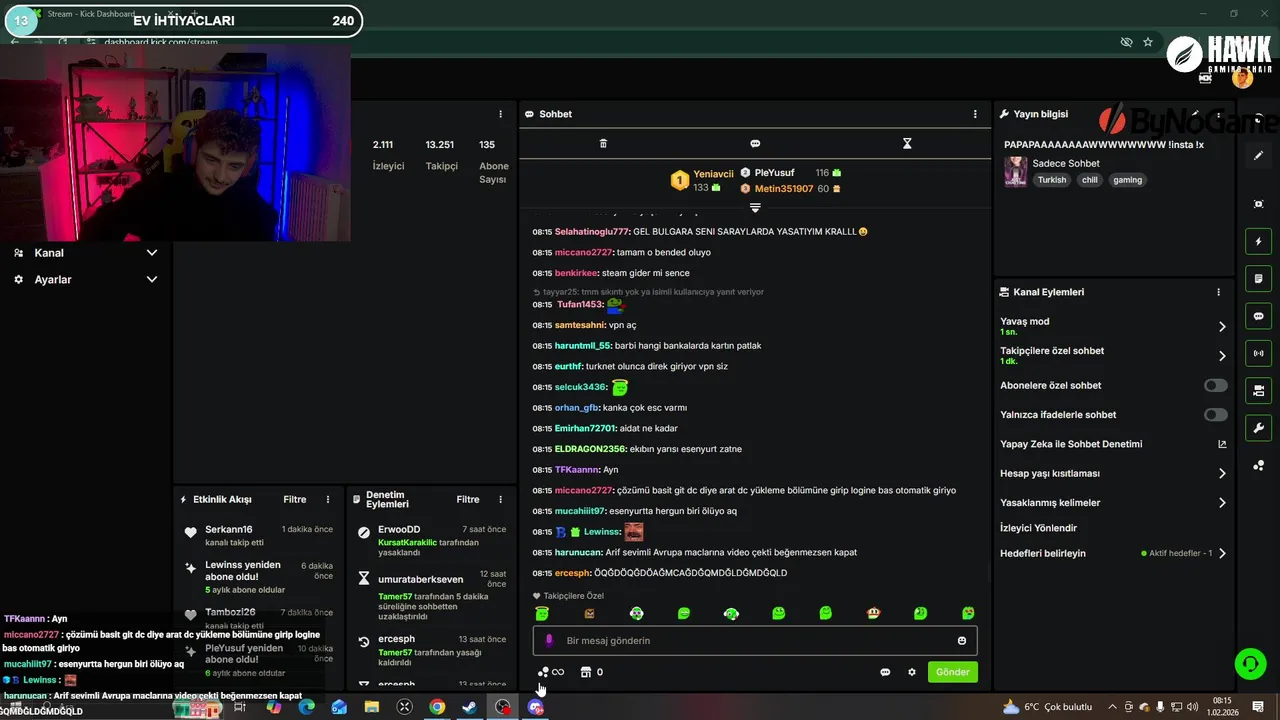Click inside the Bir mesaj gönderin field
Viewport: 1280px width, 720px height.
pos(755,641)
